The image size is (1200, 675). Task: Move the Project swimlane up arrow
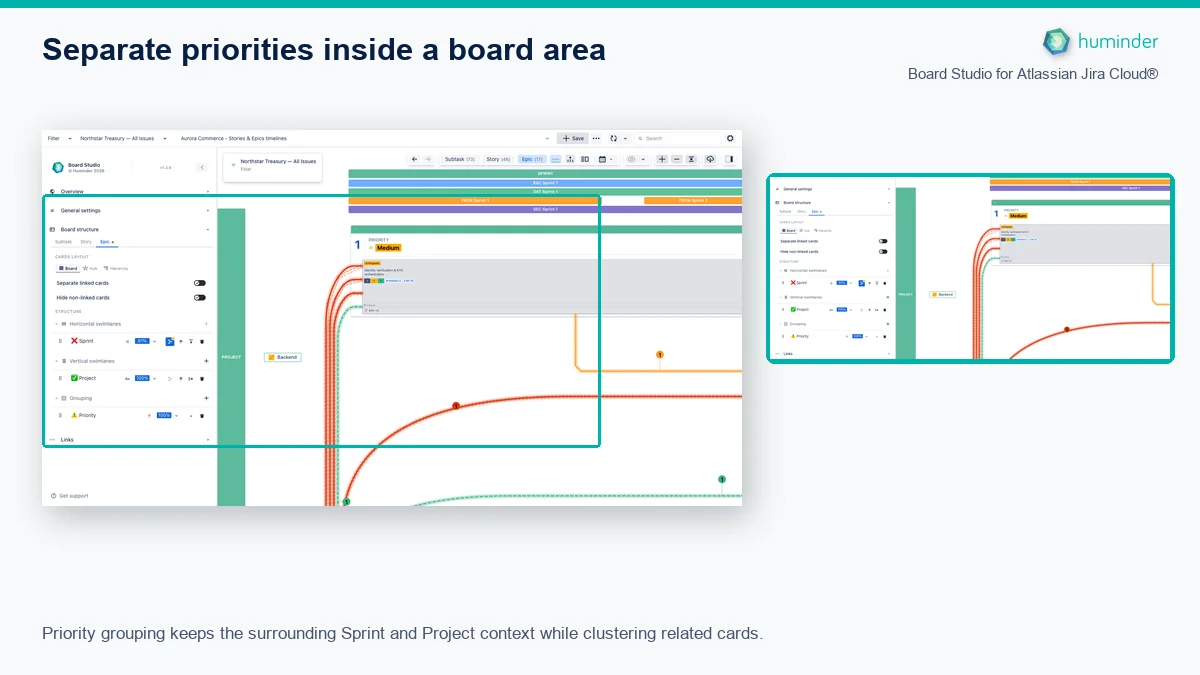coord(181,378)
